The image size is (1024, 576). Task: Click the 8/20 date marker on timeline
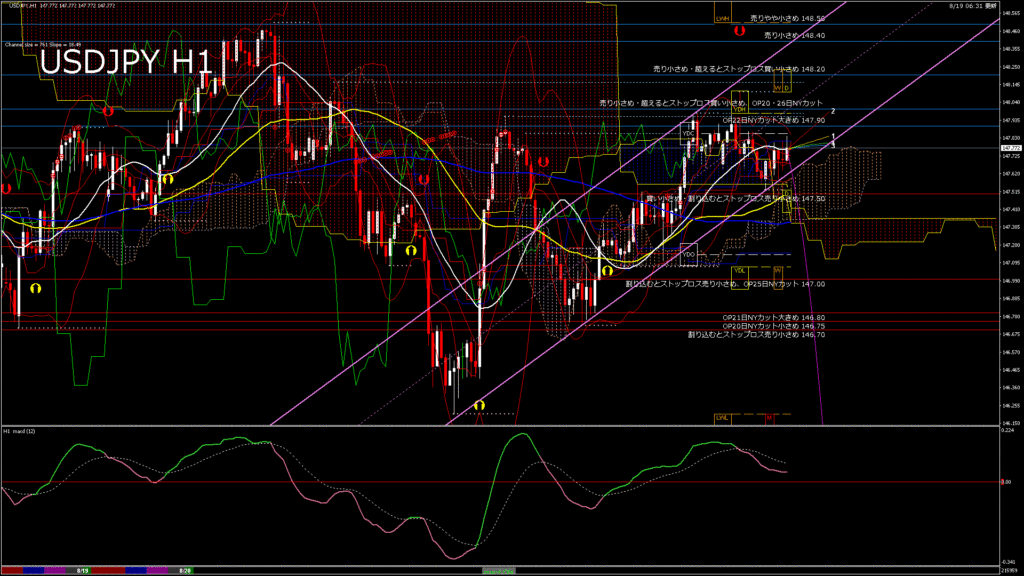[185, 570]
